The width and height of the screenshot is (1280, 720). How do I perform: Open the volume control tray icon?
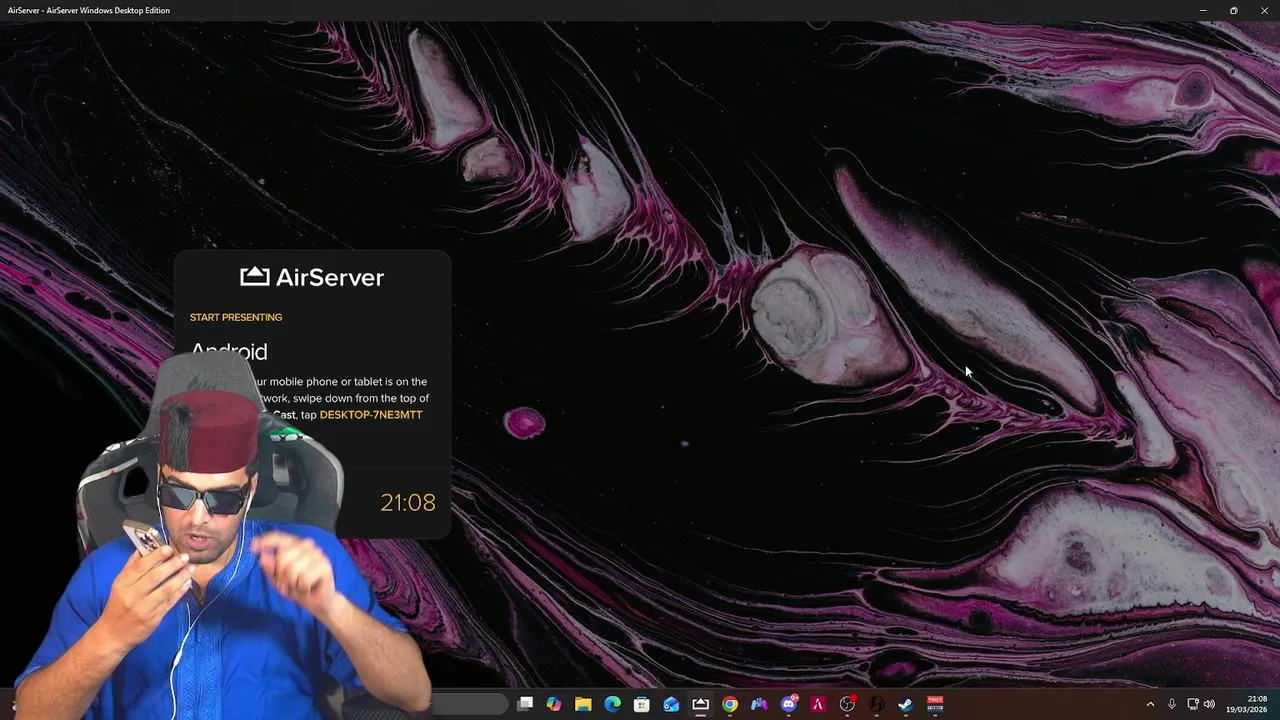pos(1210,704)
